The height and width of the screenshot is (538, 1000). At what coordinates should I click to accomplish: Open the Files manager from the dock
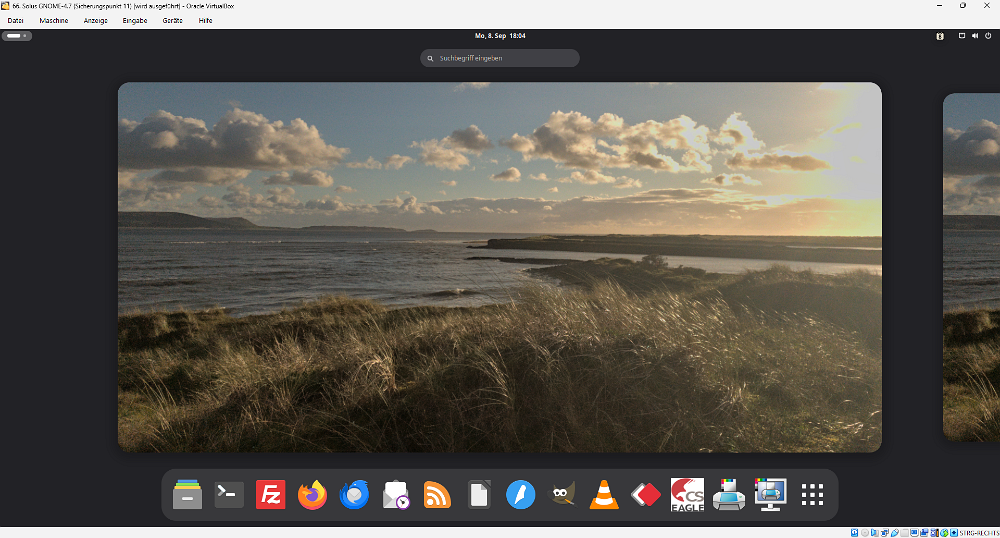[x=187, y=494]
